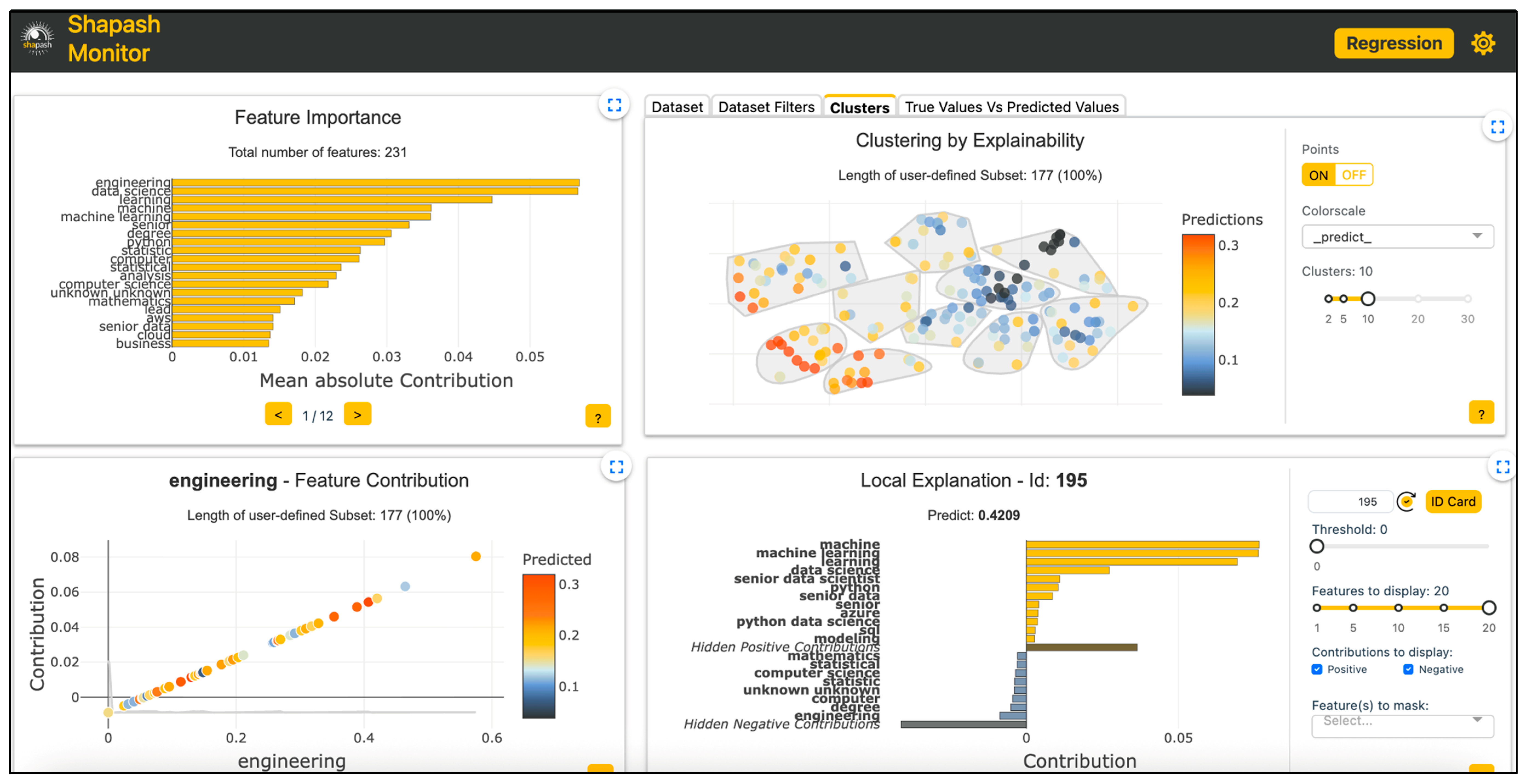Select the Clusters tab
The width and height of the screenshot is (1525, 784).
(860, 107)
